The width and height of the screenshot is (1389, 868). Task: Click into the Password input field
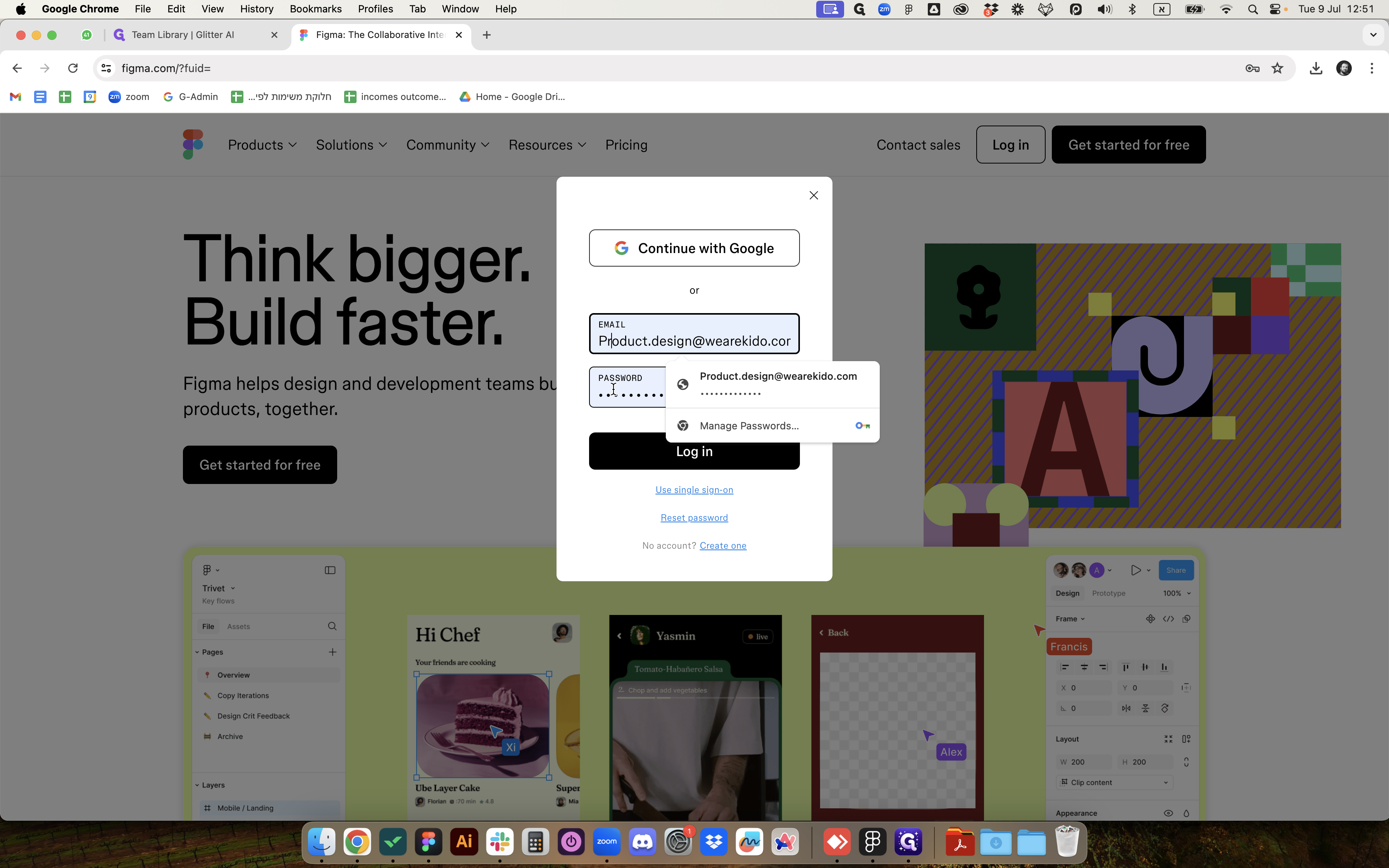click(x=627, y=387)
